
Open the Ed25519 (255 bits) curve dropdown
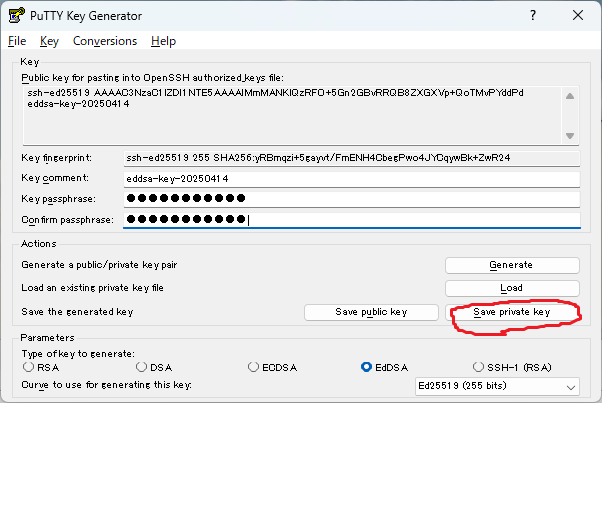(x=497, y=386)
